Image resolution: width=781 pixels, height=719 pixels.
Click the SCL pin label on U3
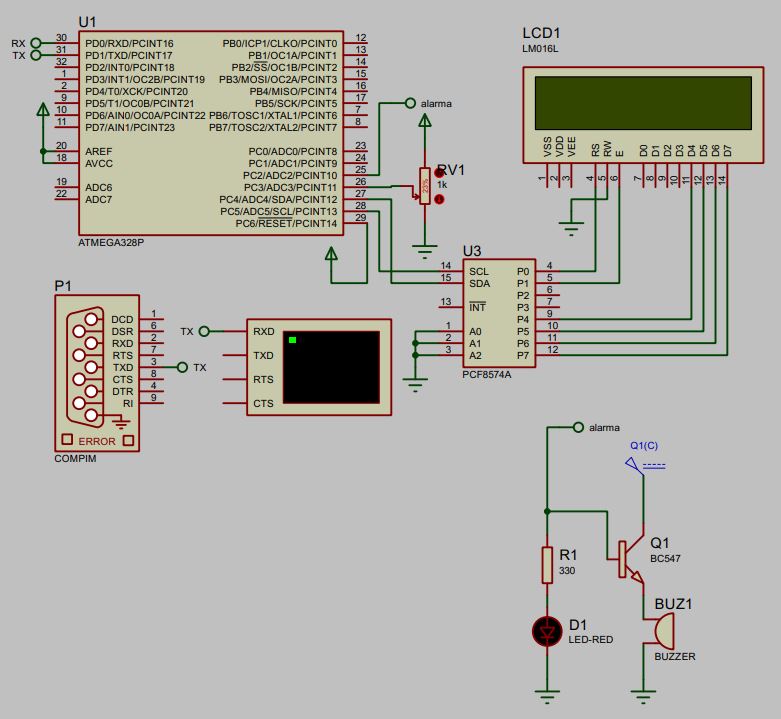click(479, 271)
